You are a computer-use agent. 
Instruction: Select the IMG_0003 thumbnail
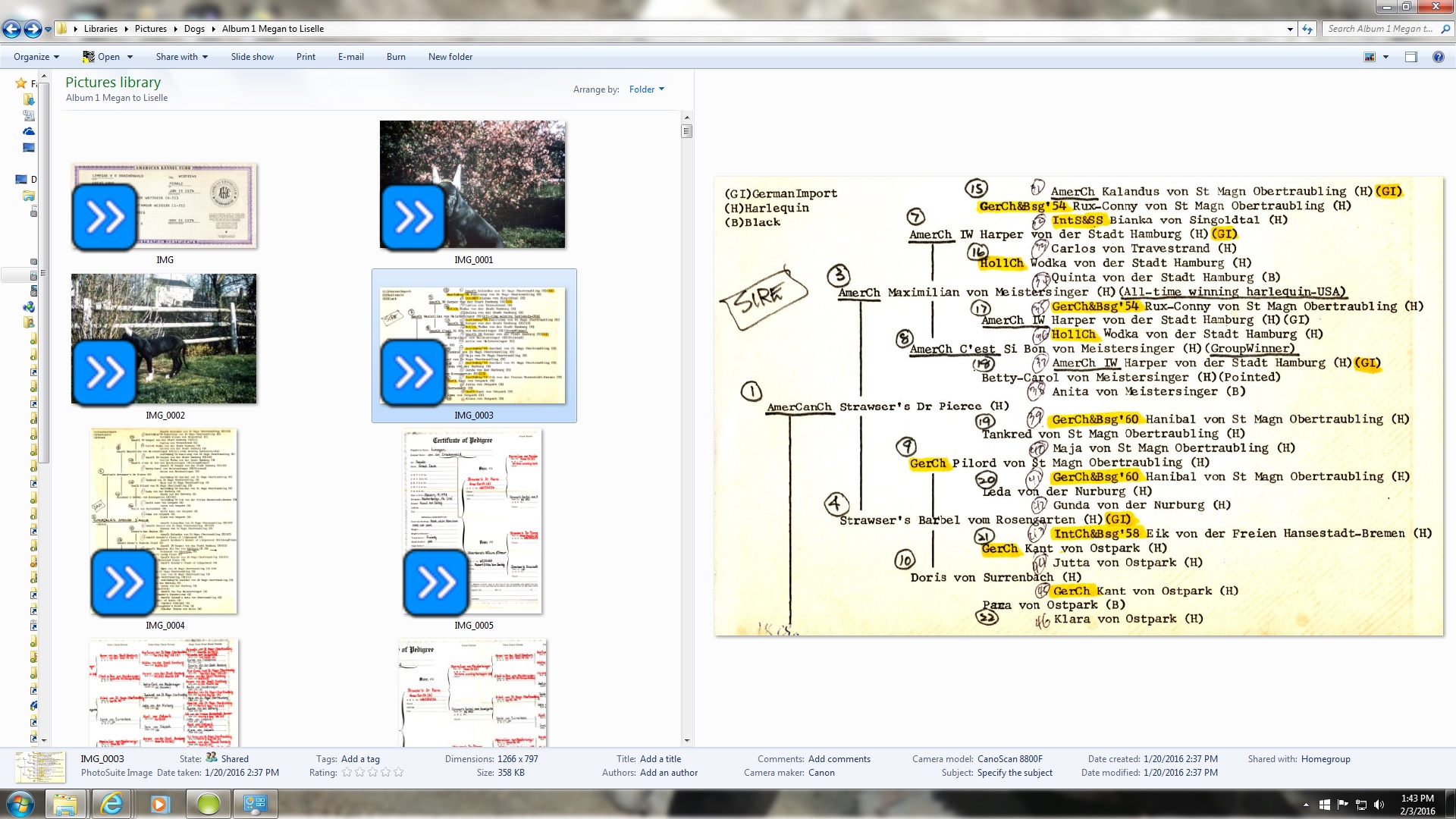473,345
